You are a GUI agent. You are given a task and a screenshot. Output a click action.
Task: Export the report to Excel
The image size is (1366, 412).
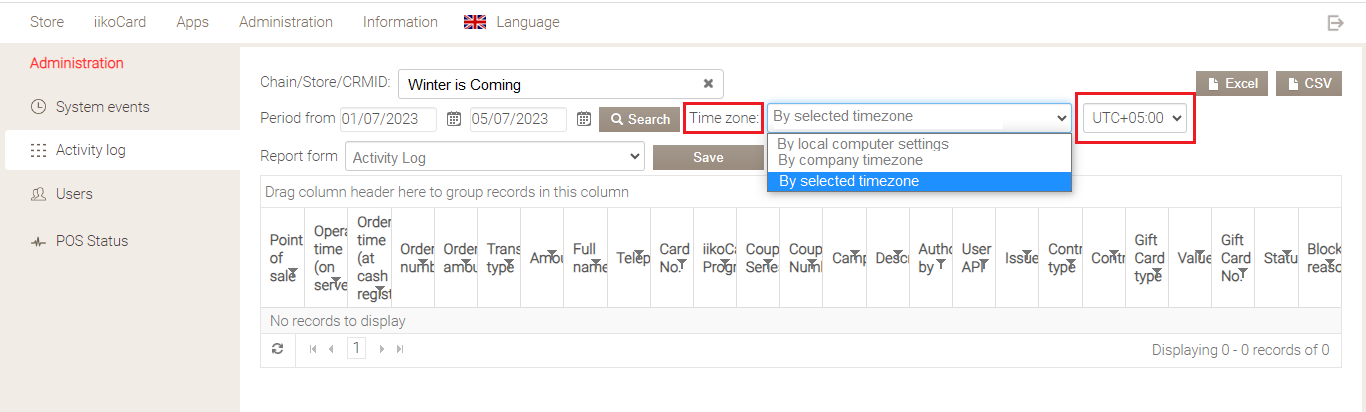pyautogui.click(x=1232, y=83)
